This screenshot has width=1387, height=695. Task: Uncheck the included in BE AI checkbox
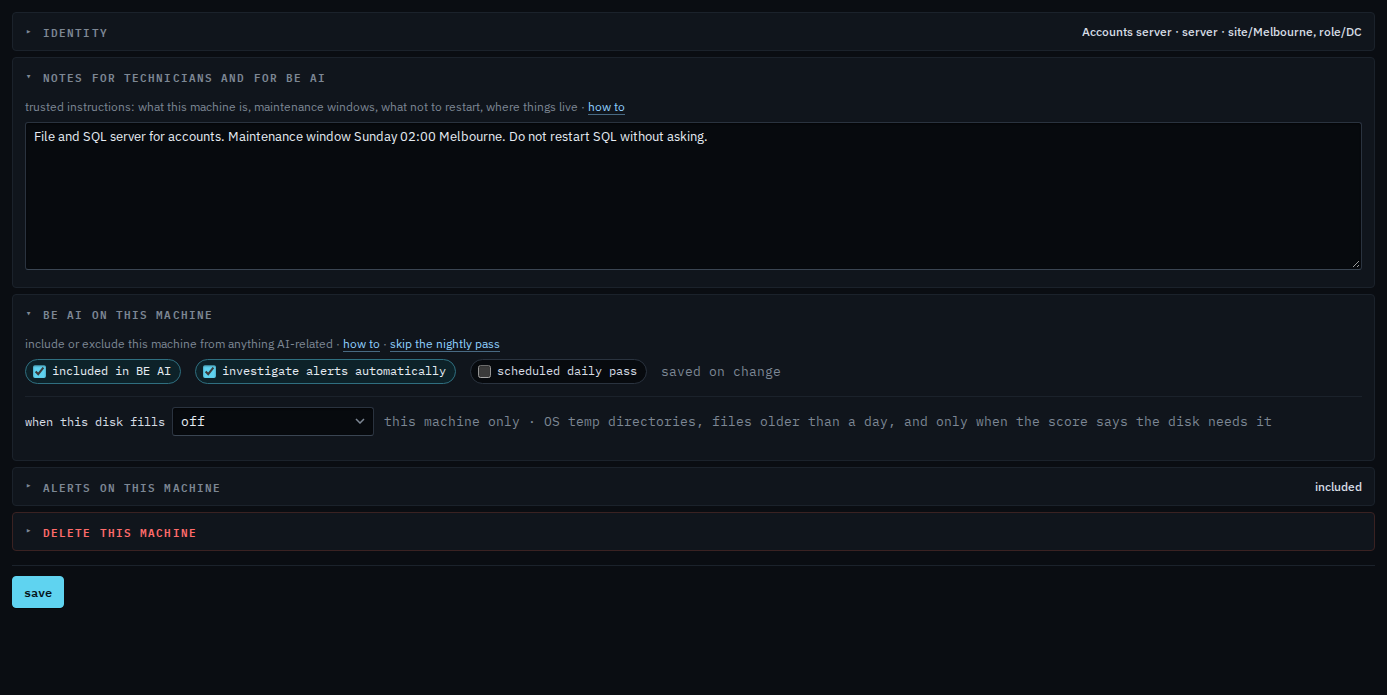(x=40, y=371)
